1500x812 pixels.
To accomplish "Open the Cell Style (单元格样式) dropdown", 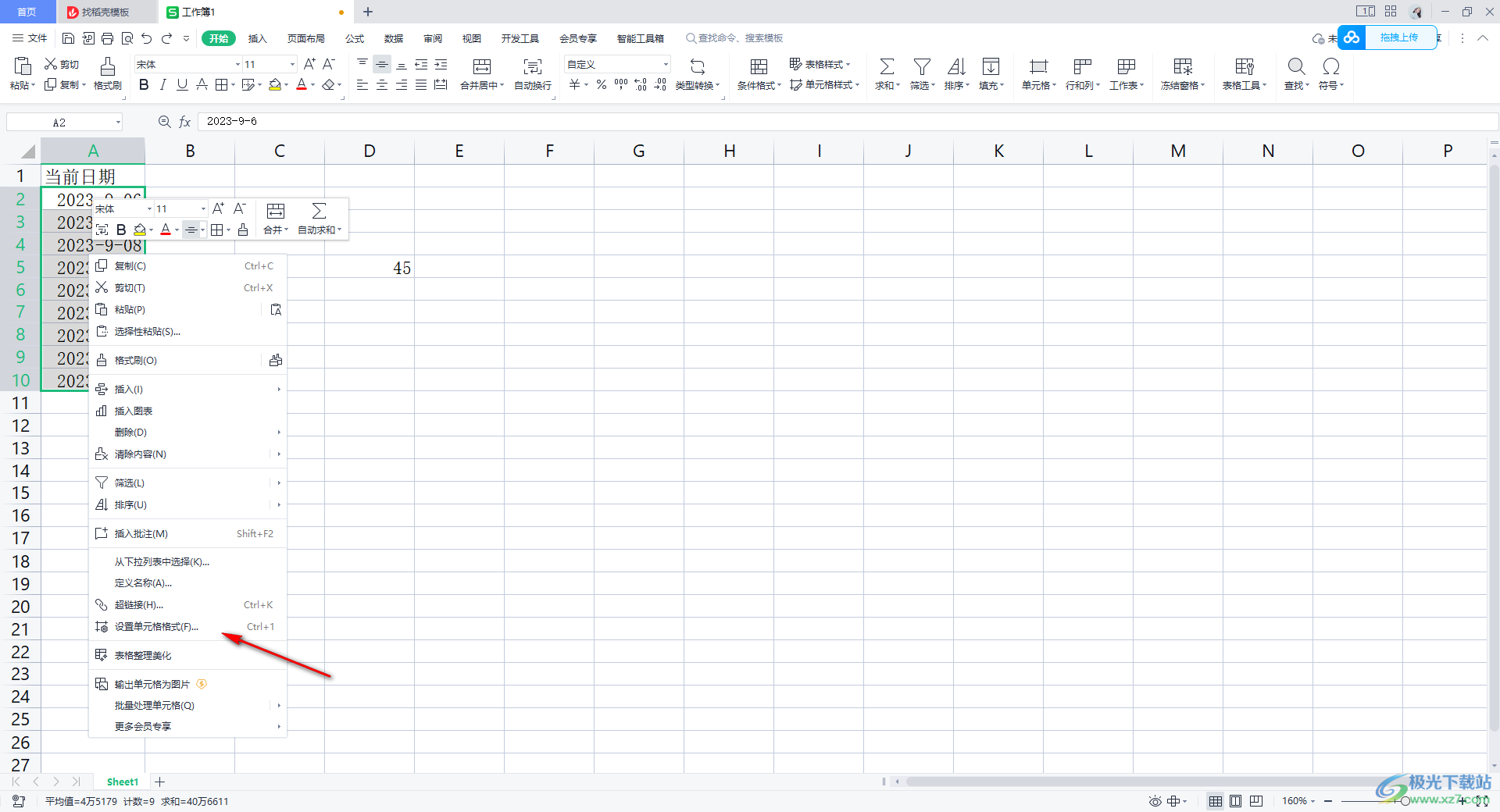I will (x=824, y=84).
